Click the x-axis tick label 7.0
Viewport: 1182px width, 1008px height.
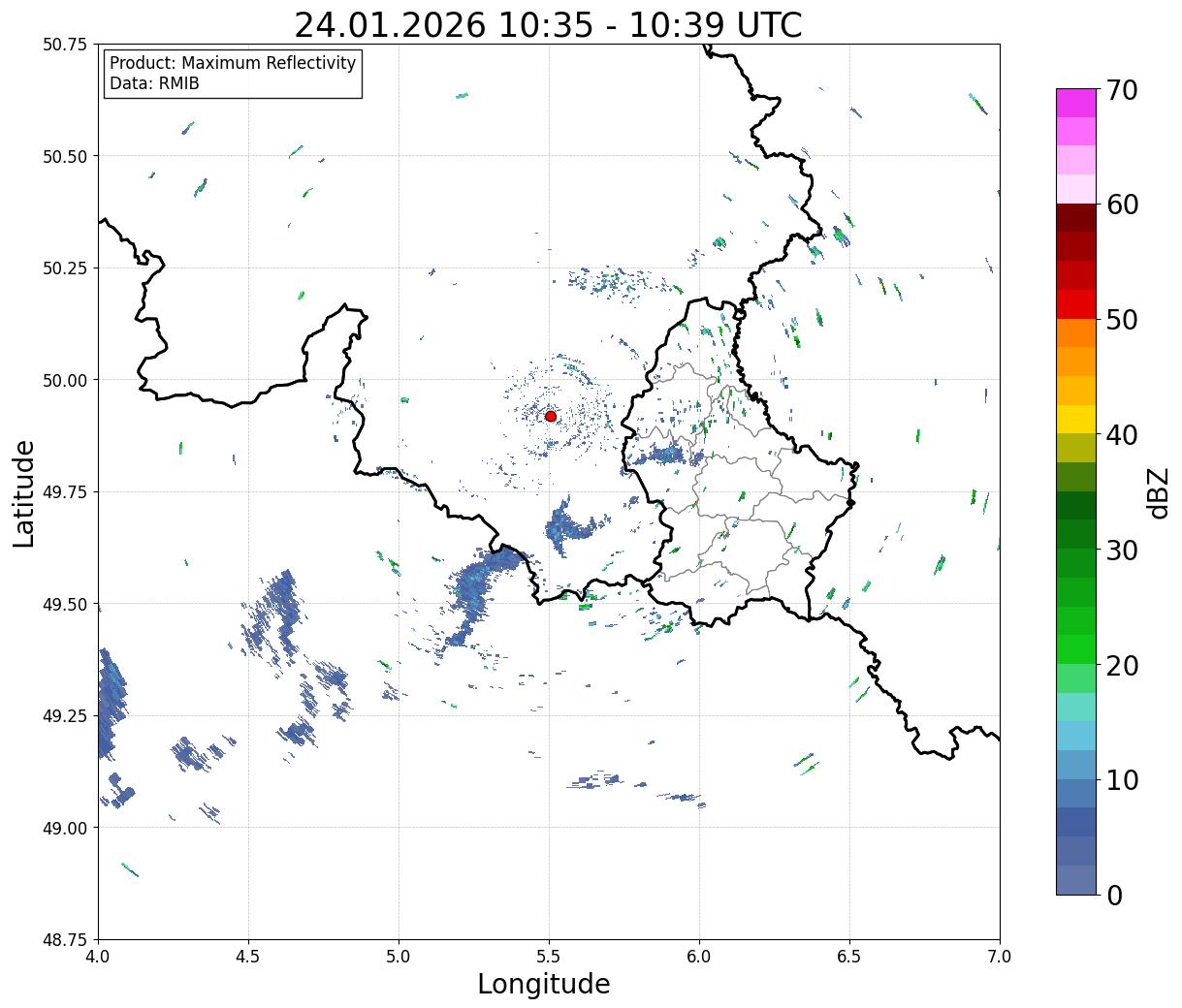click(x=1000, y=956)
